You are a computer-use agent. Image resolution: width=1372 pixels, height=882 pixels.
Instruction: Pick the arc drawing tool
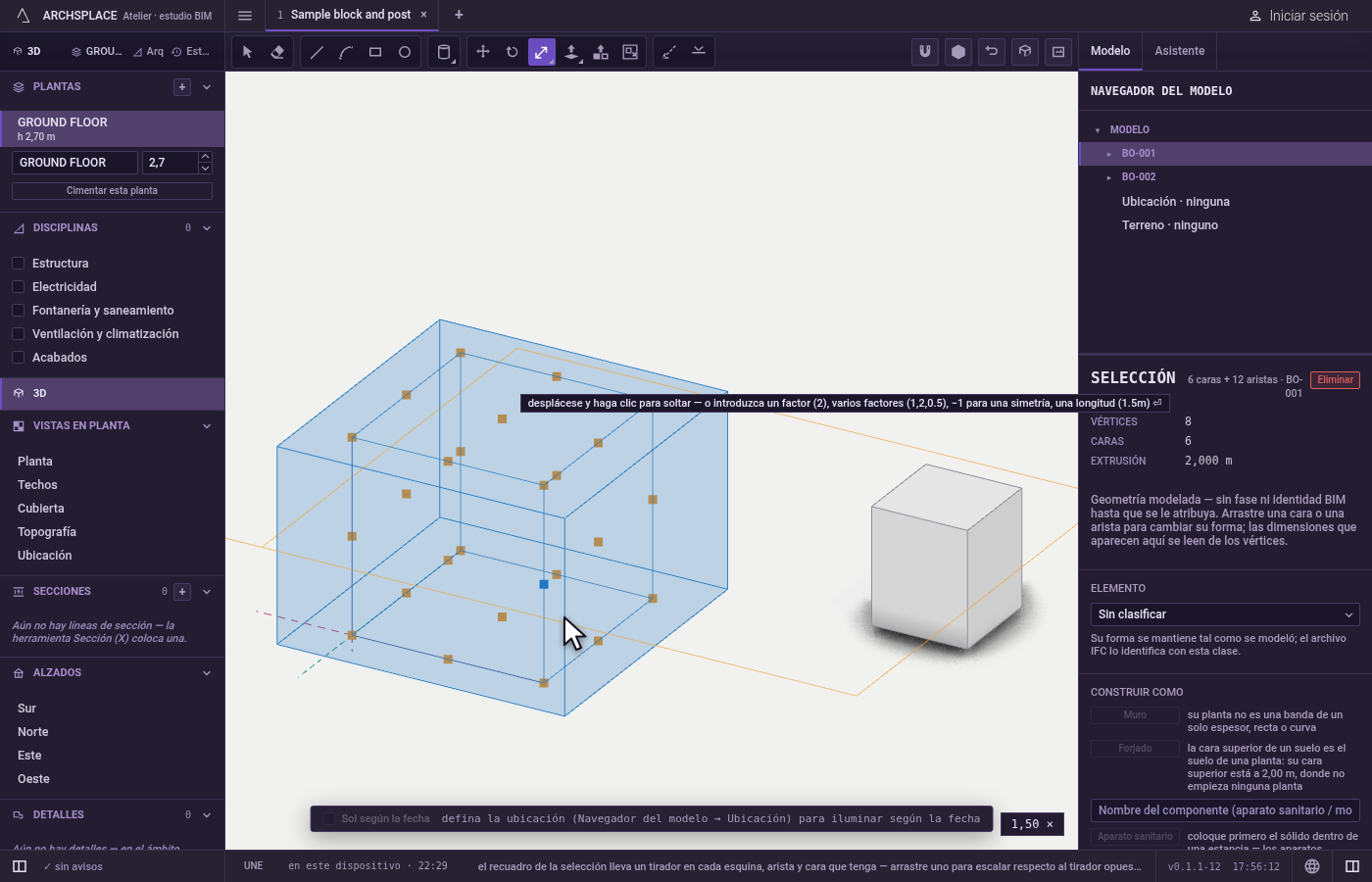346,52
